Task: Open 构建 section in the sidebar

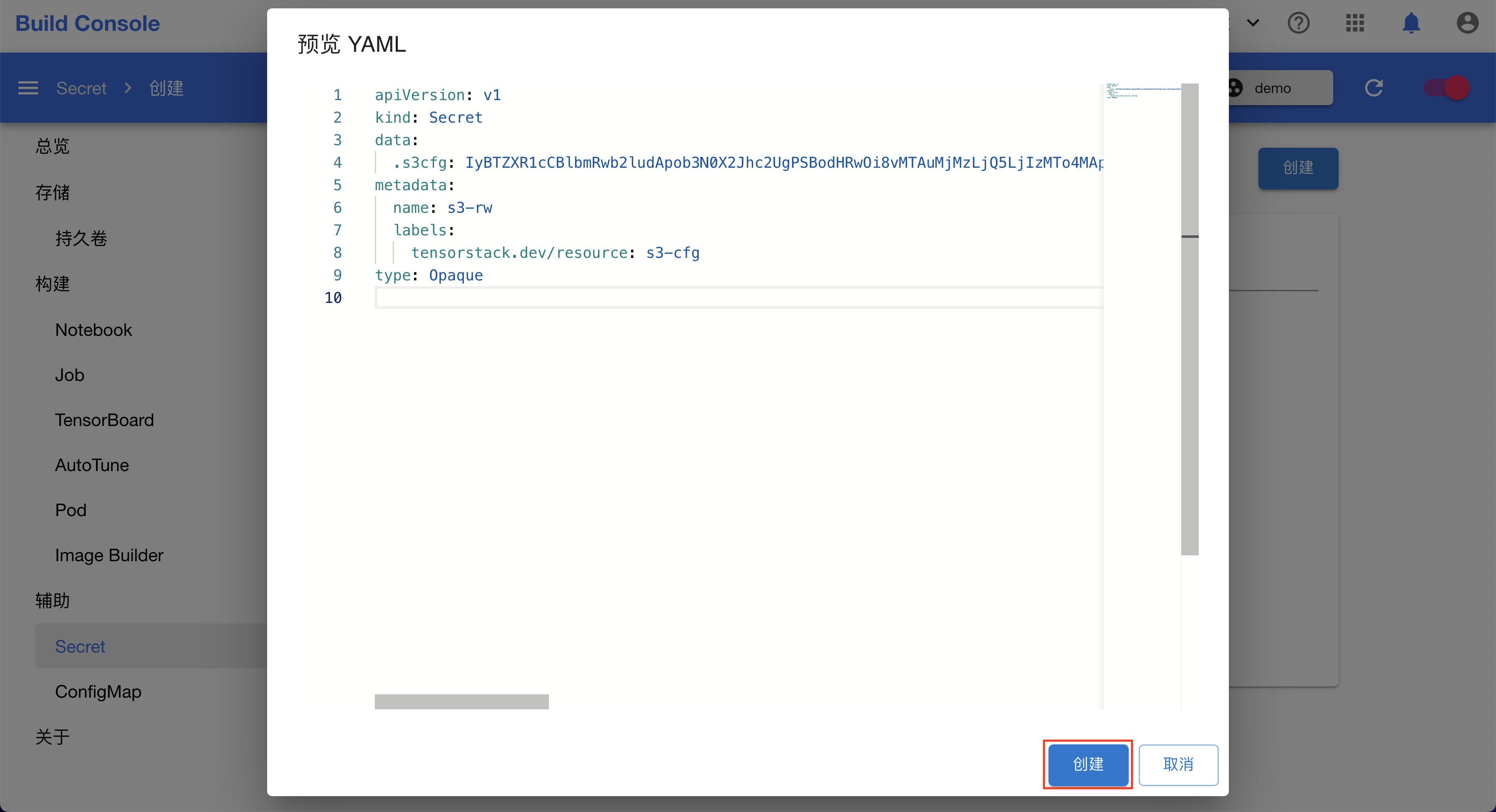Action: [52, 284]
